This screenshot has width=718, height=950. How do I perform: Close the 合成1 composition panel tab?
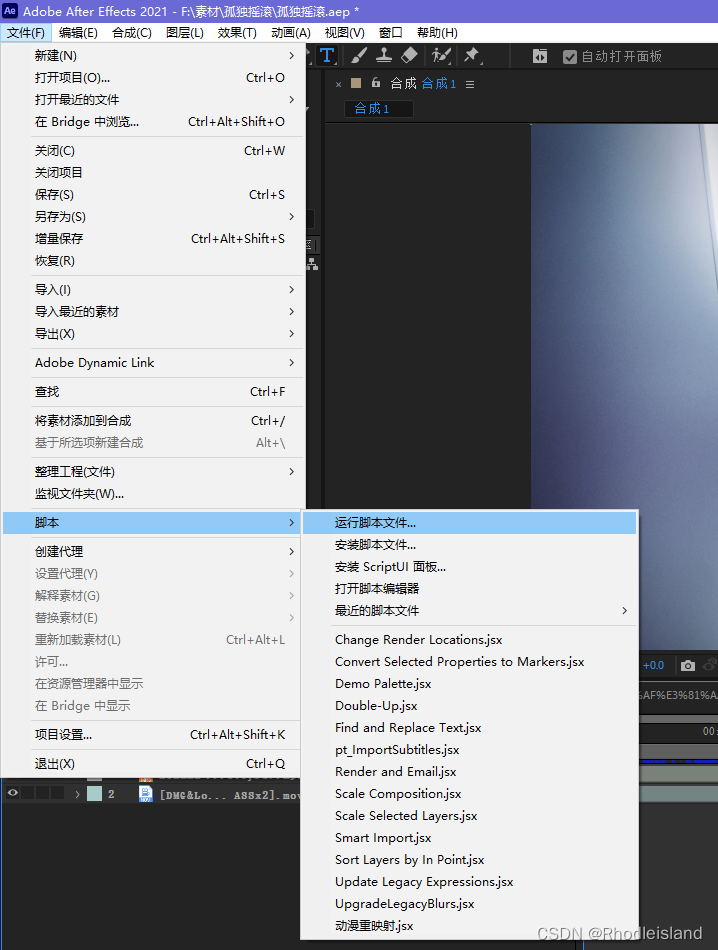338,84
